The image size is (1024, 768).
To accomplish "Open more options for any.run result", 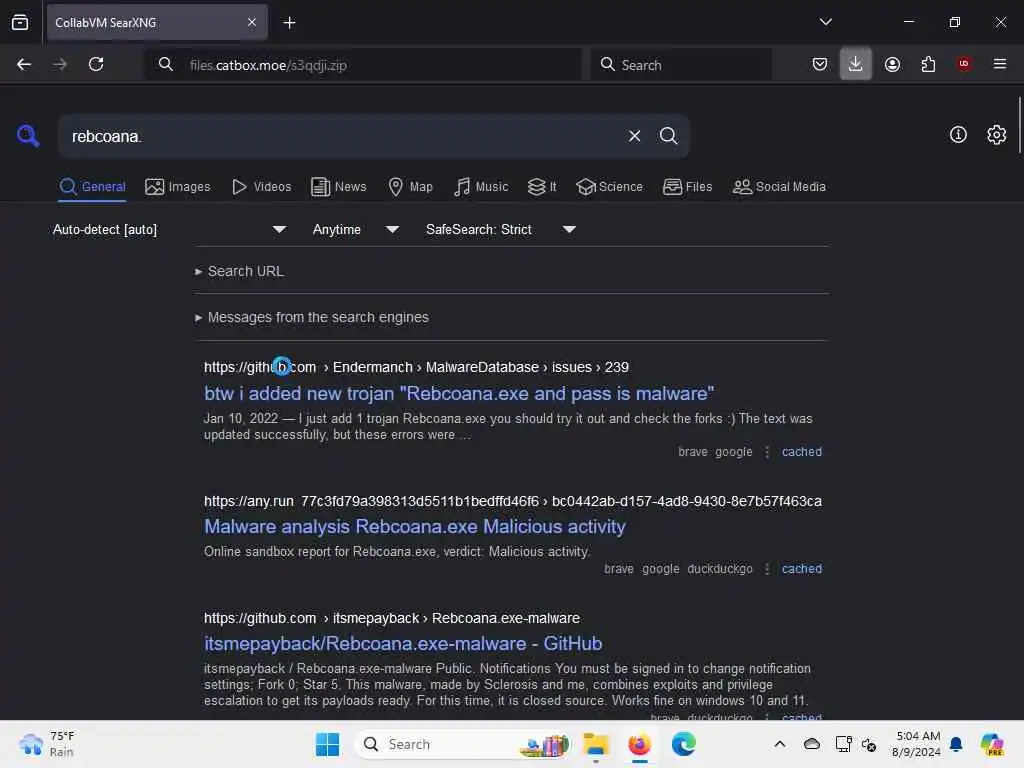I will pos(767,569).
